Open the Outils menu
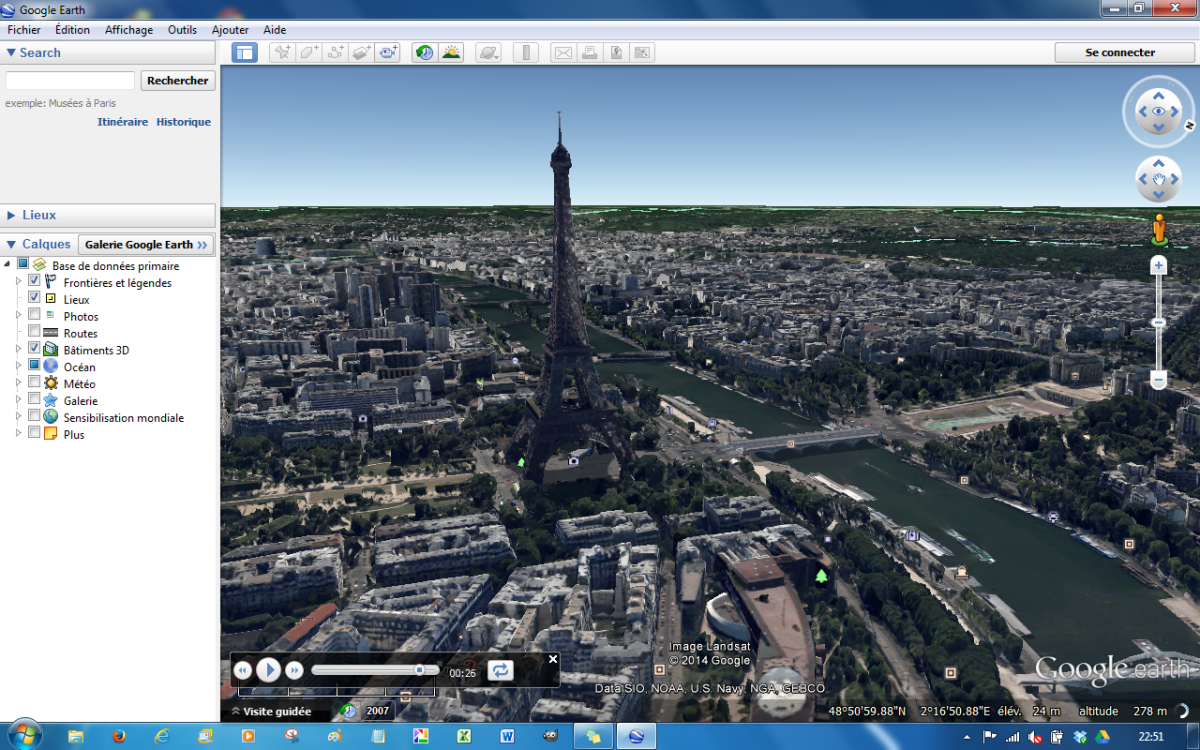 tap(182, 30)
